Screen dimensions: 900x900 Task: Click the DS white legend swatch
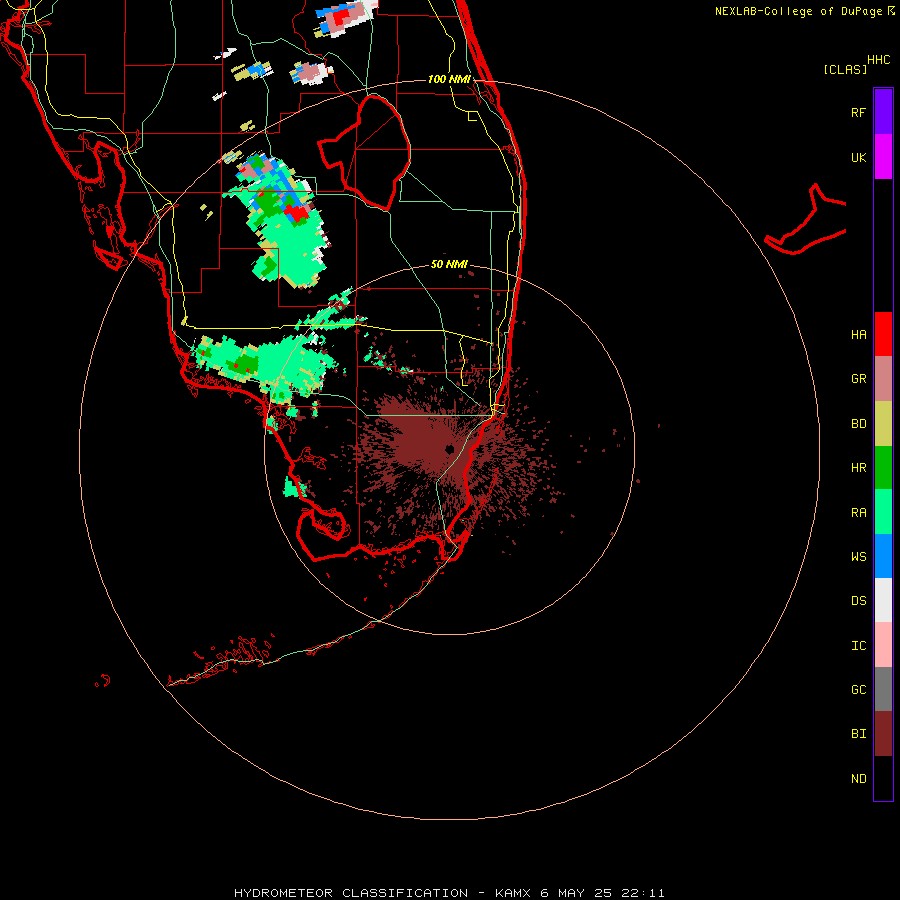tap(883, 600)
